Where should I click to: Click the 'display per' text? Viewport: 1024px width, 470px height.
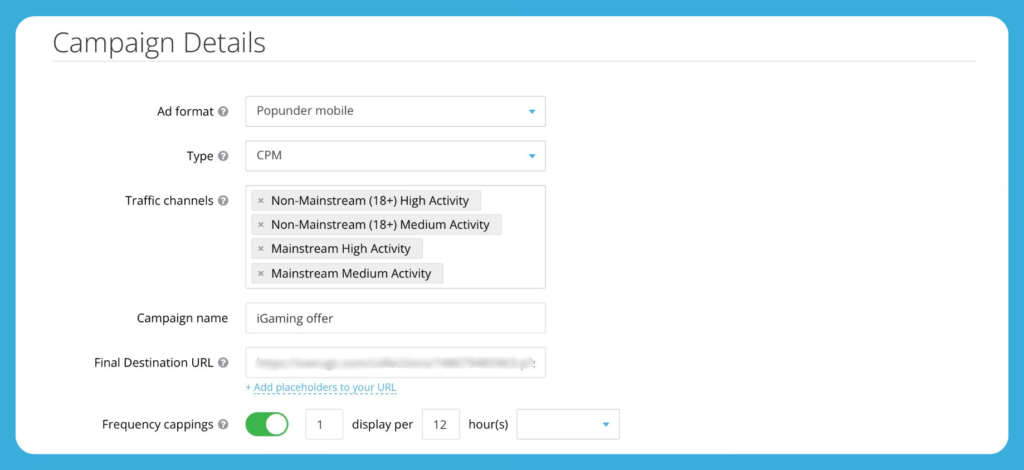[x=383, y=425]
